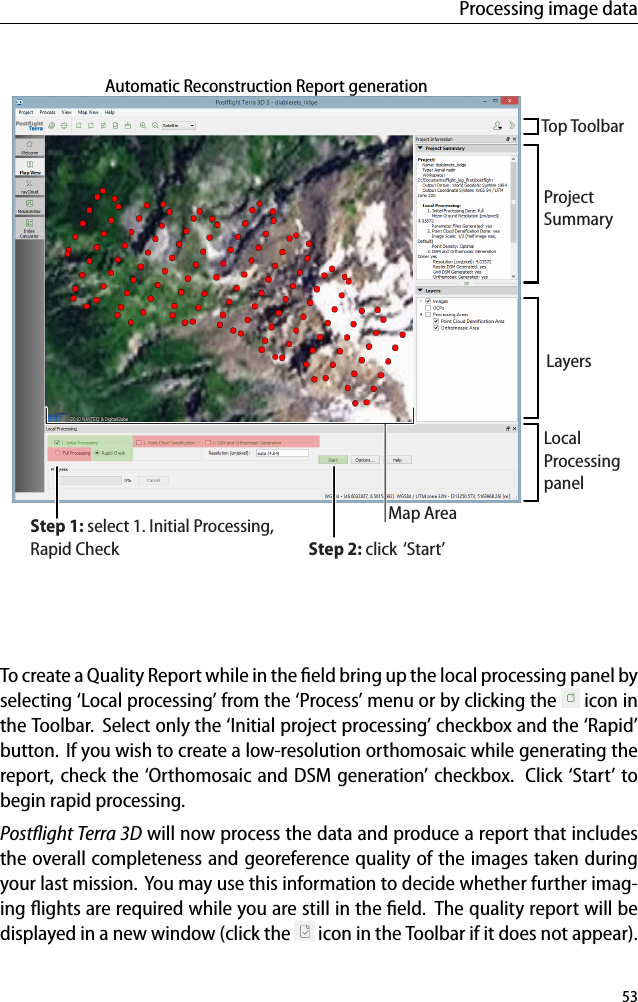This screenshot has width=638, height=1002.
Task: Open the Welcome view in sidebar
Action: click(29, 146)
